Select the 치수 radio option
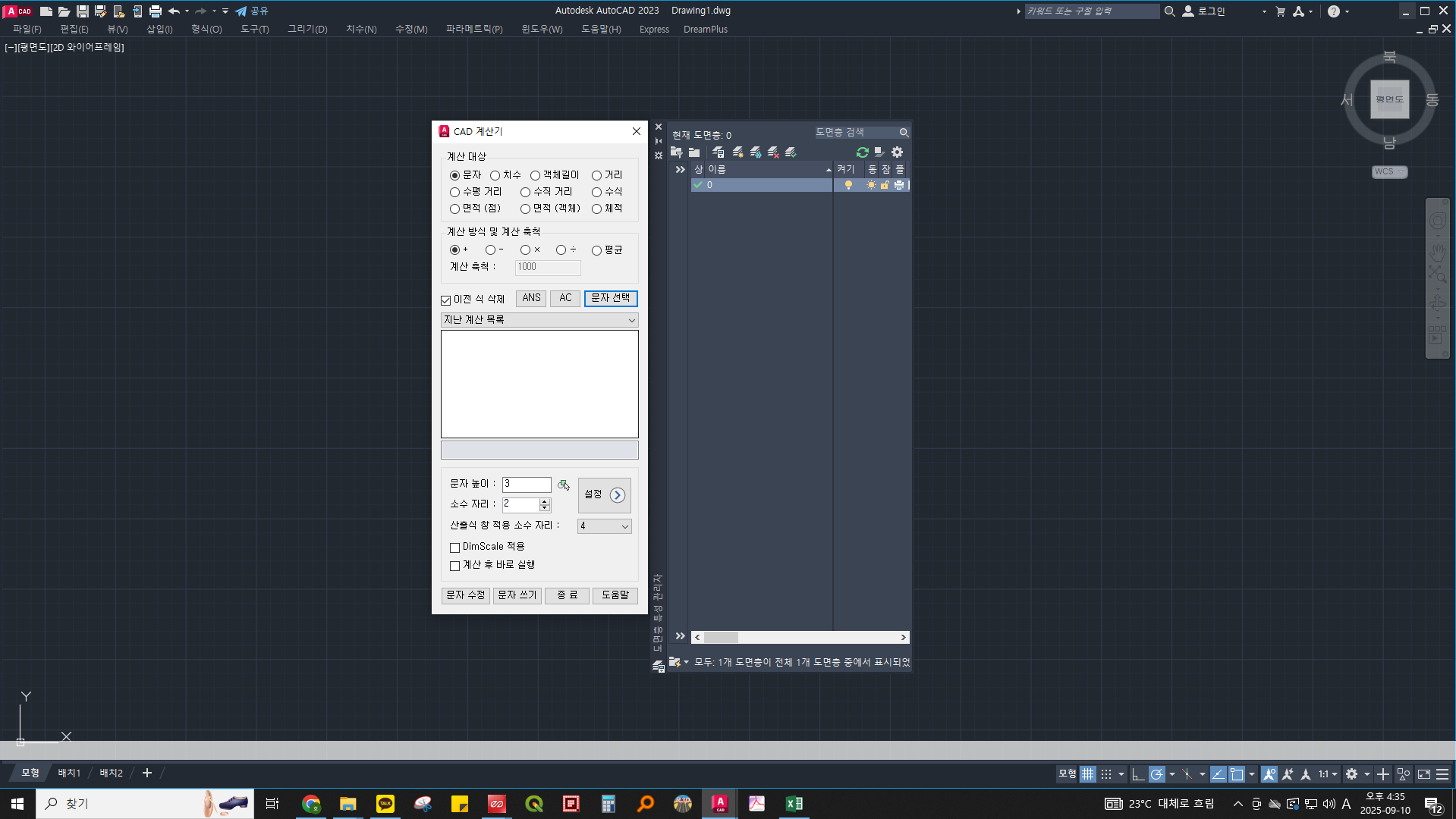This screenshot has height=819, width=1456. (505, 175)
